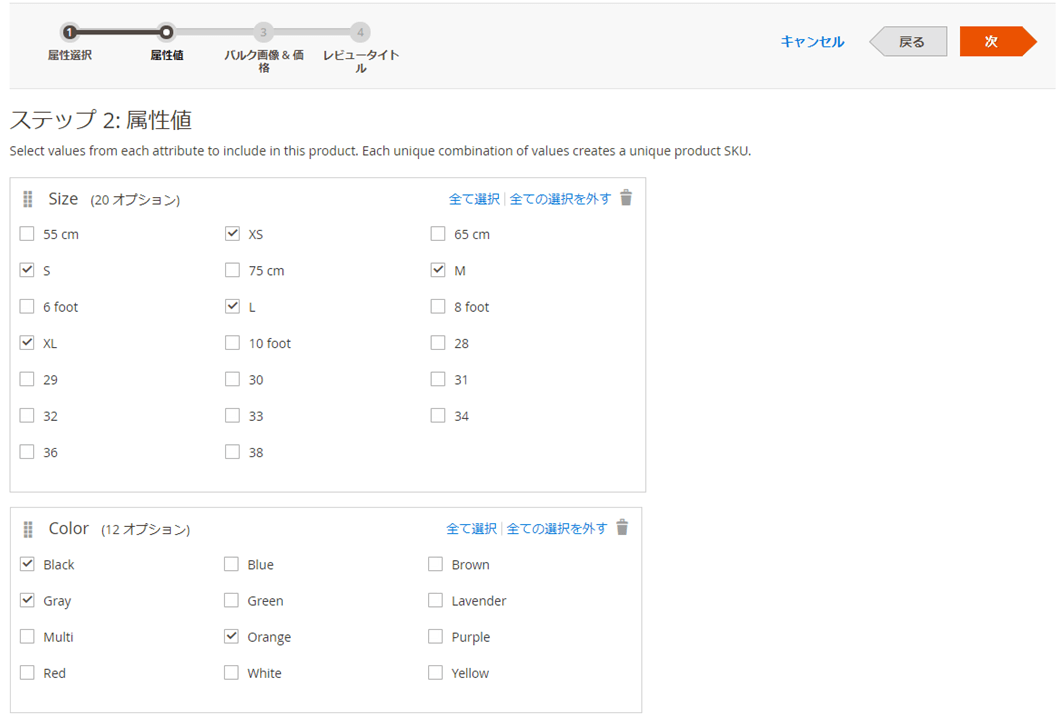Click the drag handle beside Size
The height and width of the screenshot is (724, 1061).
(27, 198)
